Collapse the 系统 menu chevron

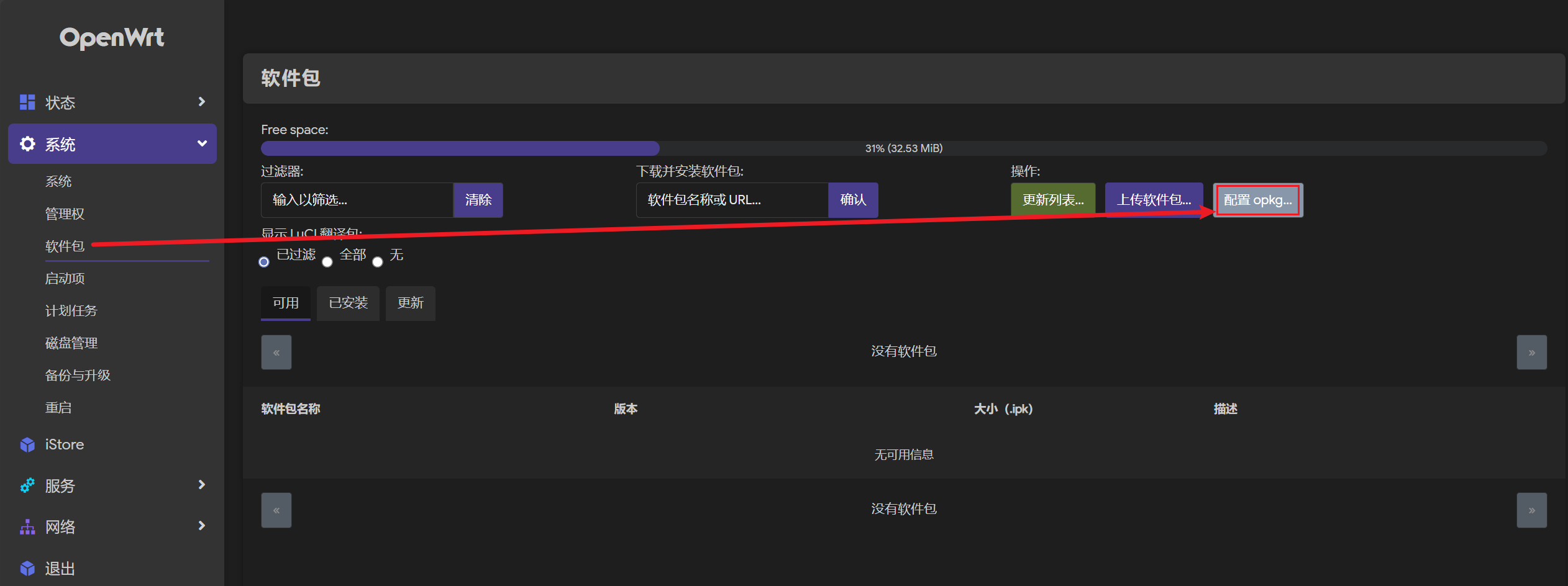coord(201,143)
